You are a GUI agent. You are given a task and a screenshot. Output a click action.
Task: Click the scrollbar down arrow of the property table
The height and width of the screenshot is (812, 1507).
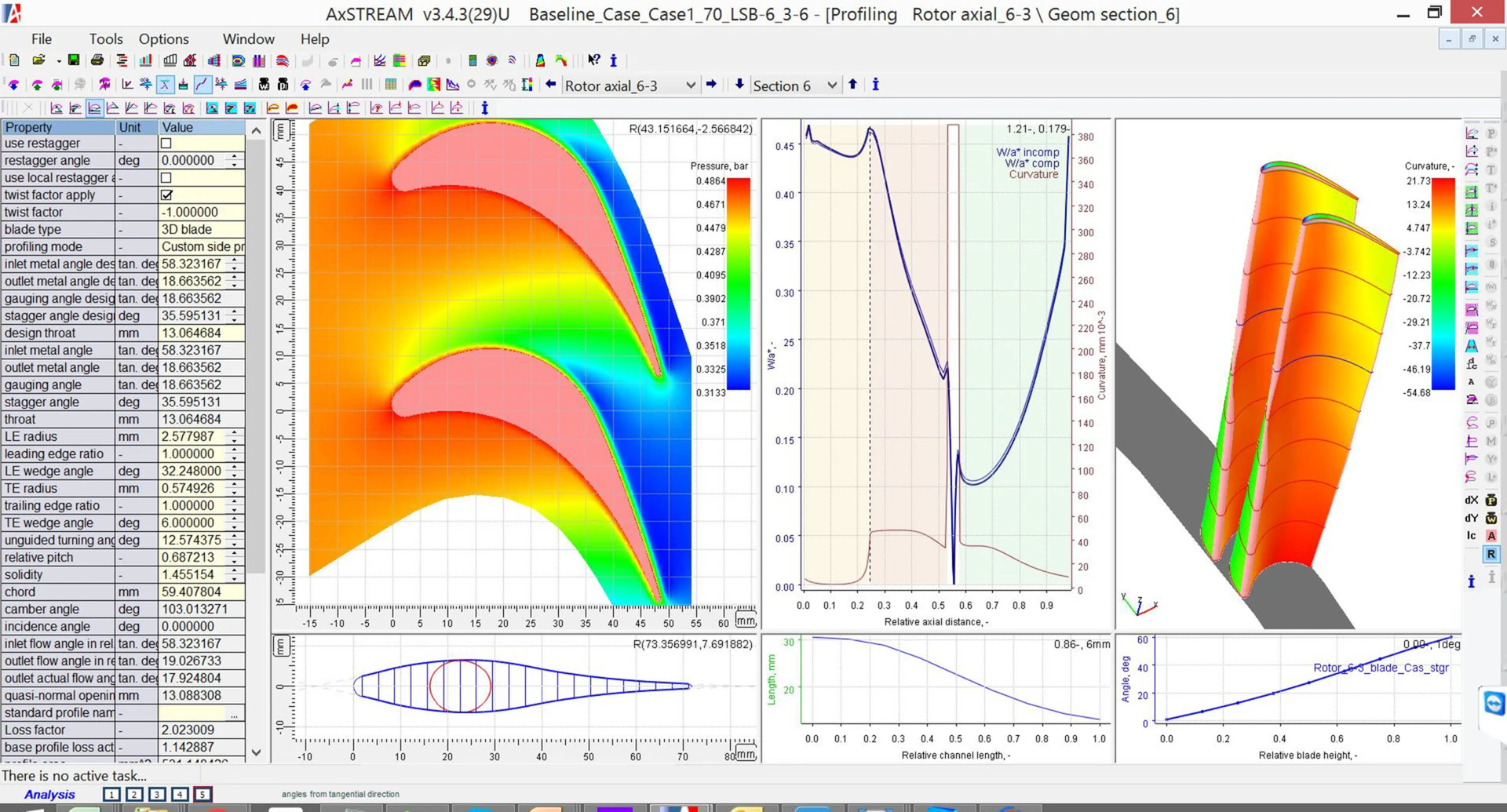pyautogui.click(x=257, y=752)
